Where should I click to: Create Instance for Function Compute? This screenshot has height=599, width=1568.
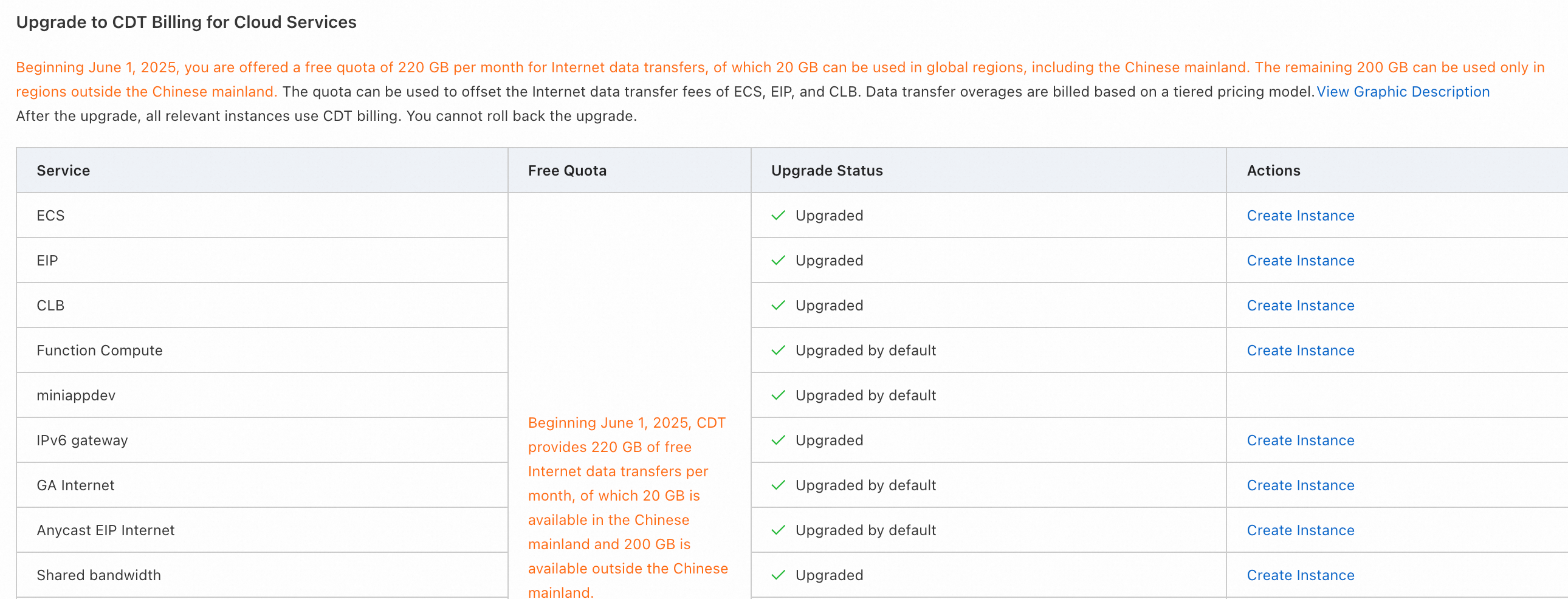pos(1300,351)
